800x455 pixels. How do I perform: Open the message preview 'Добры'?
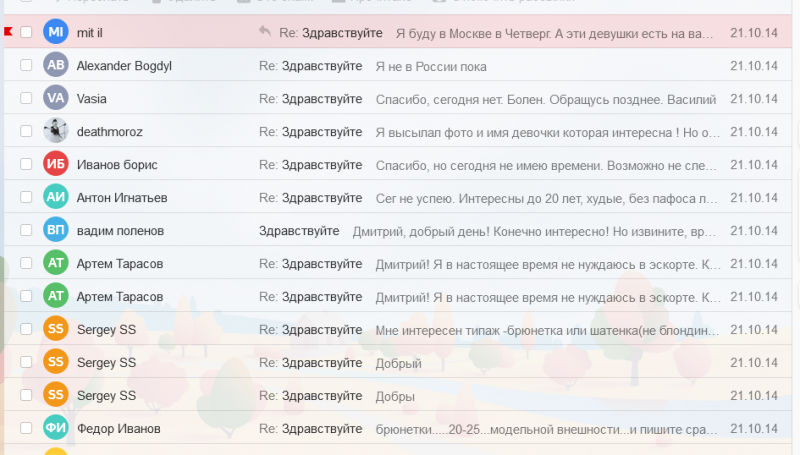pyautogui.click(x=395, y=396)
